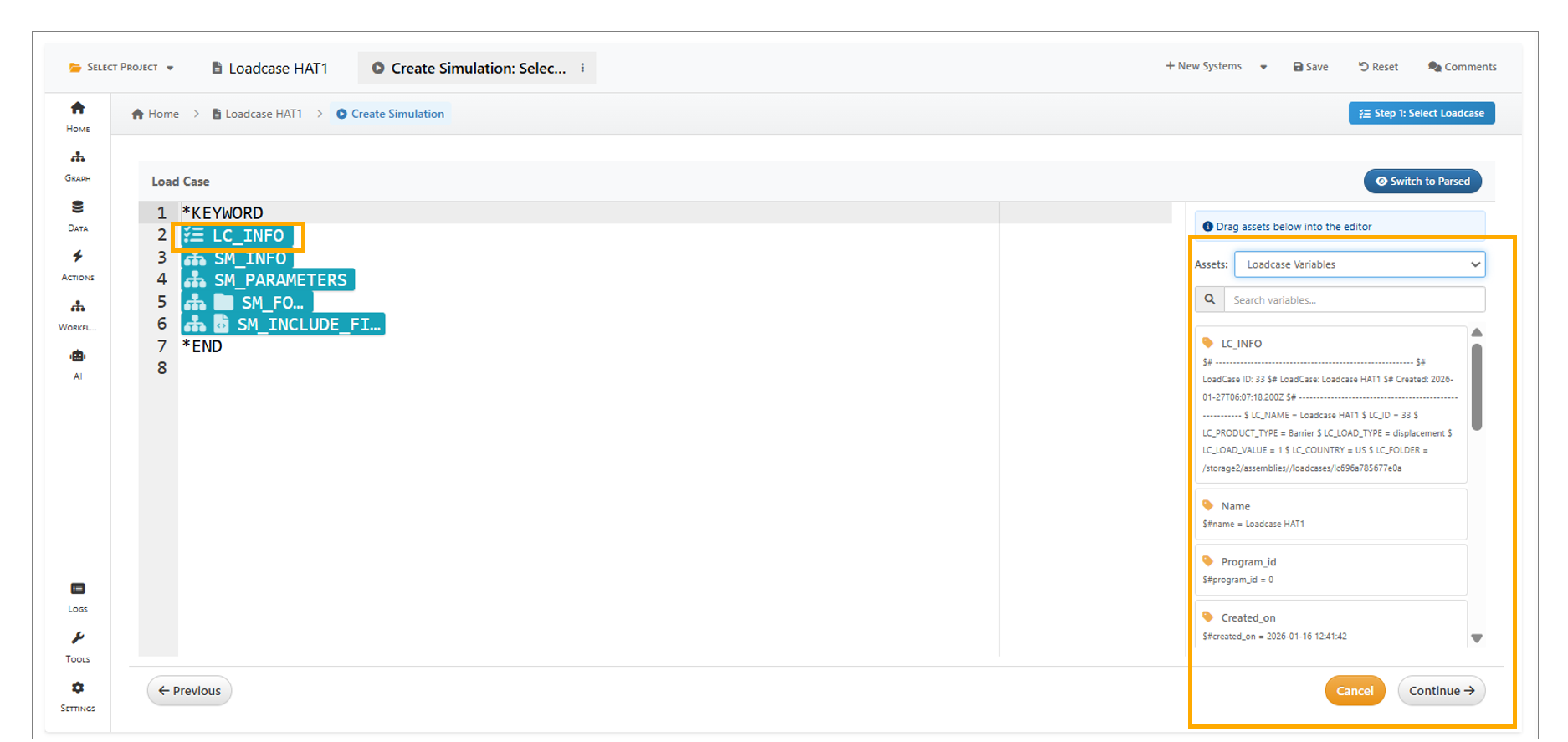Image resolution: width=1568 pixels, height=742 pixels.
Task: Switch to the Loadcase HAT1 tab
Action: (x=270, y=69)
